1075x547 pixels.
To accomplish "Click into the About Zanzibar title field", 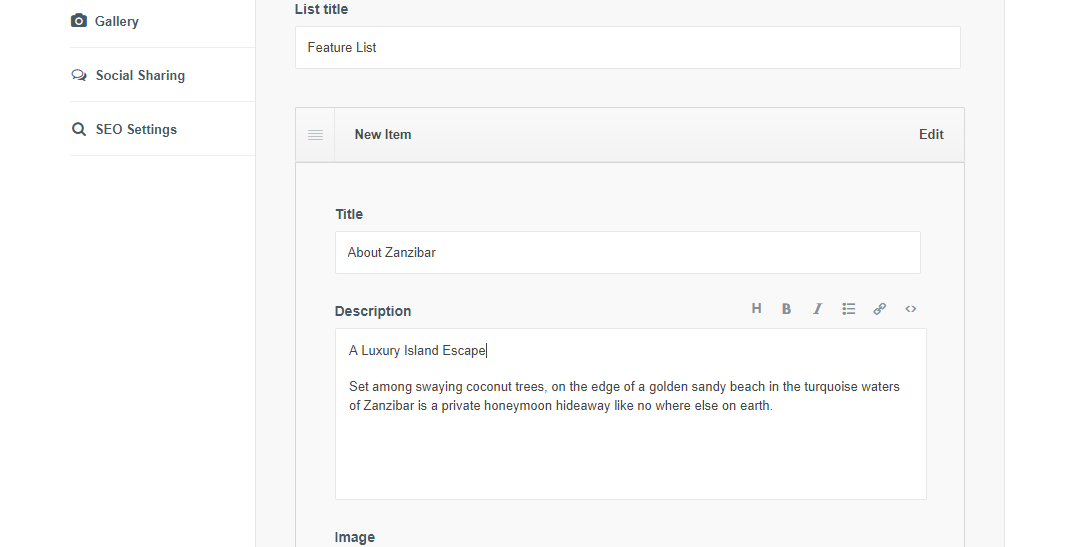I will click(627, 253).
